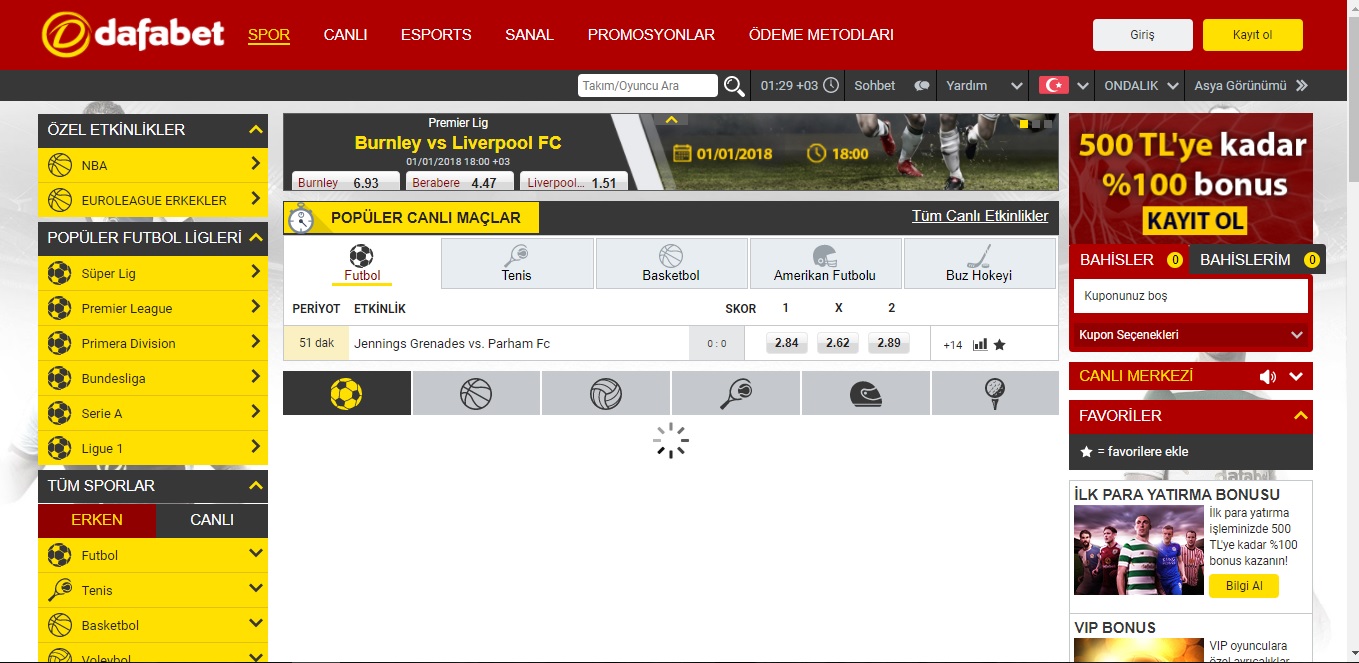The height and width of the screenshot is (663, 1359).
Task: Select the third banner slide indicator
Action: [x=1049, y=123]
